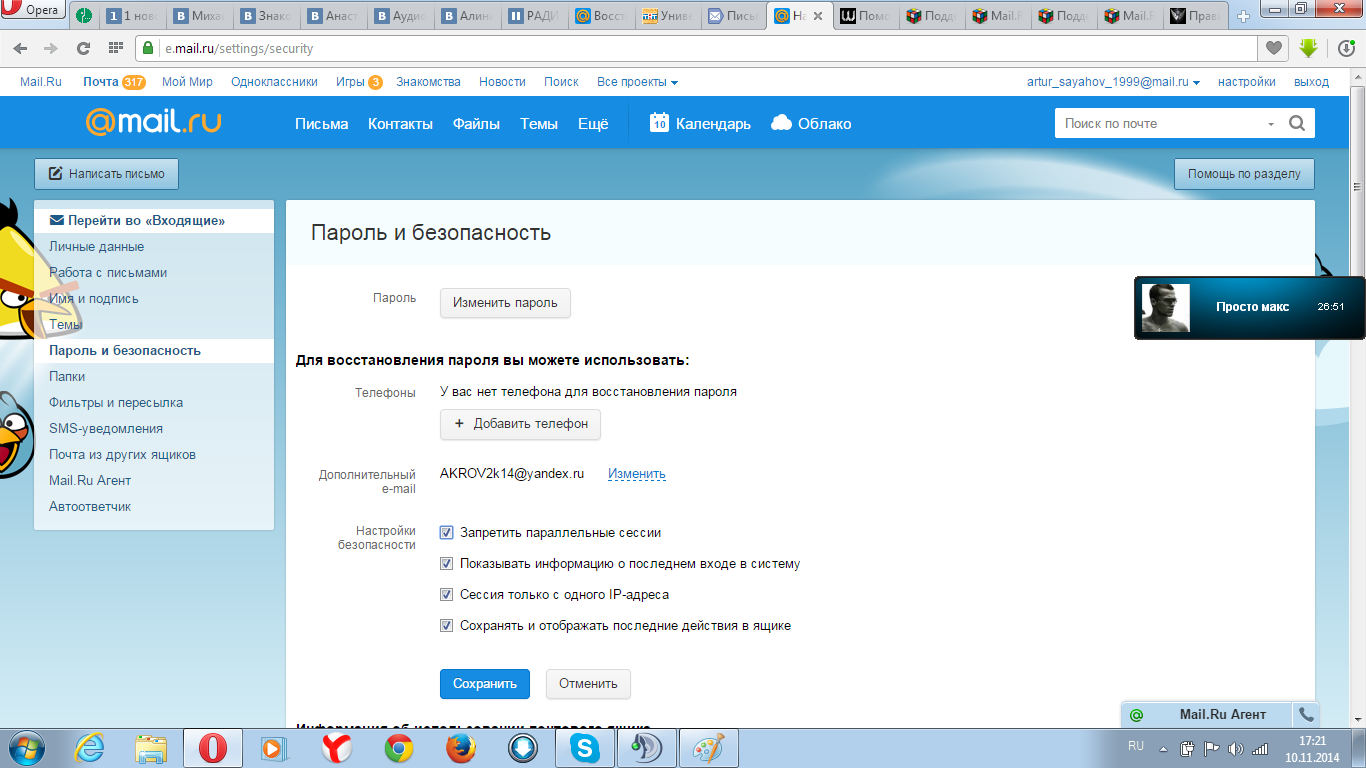Select 'Фильтры и пересылка' in settings sidebar
This screenshot has height=768, width=1366.
[x=116, y=403]
